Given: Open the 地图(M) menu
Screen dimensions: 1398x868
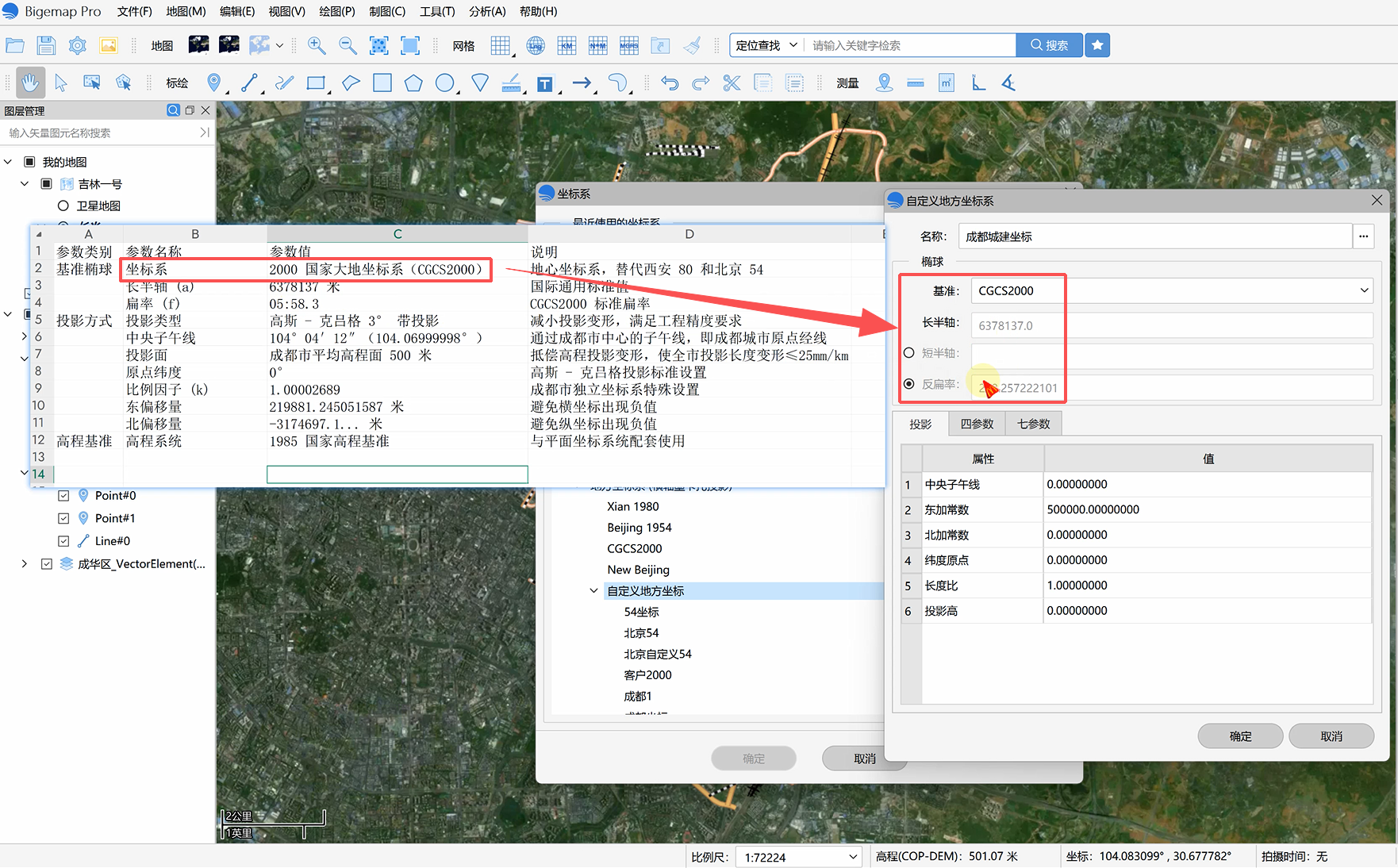Looking at the screenshot, I should [x=186, y=11].
